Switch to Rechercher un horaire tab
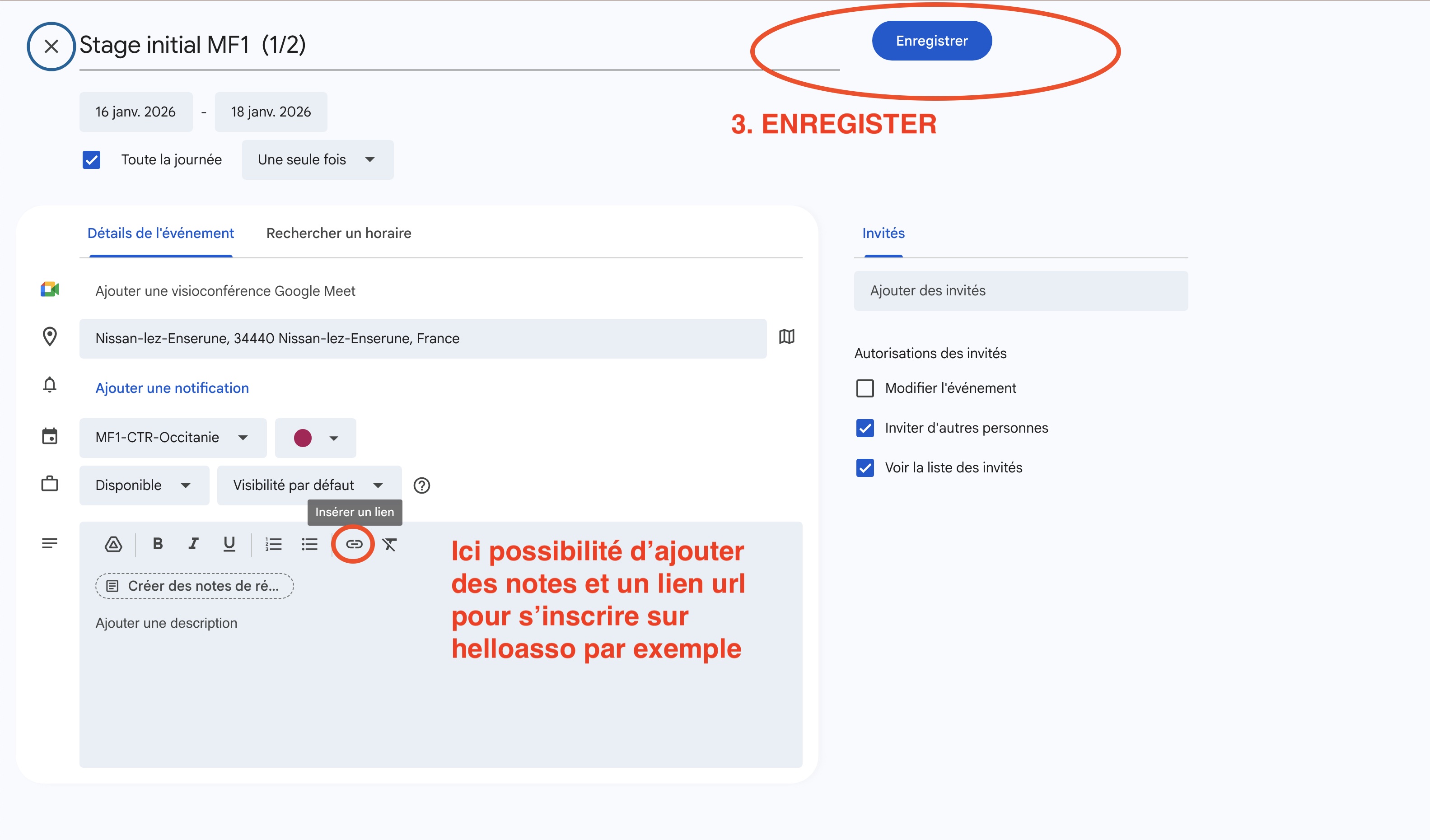1430x840 pixels. (x=339, y=233)
